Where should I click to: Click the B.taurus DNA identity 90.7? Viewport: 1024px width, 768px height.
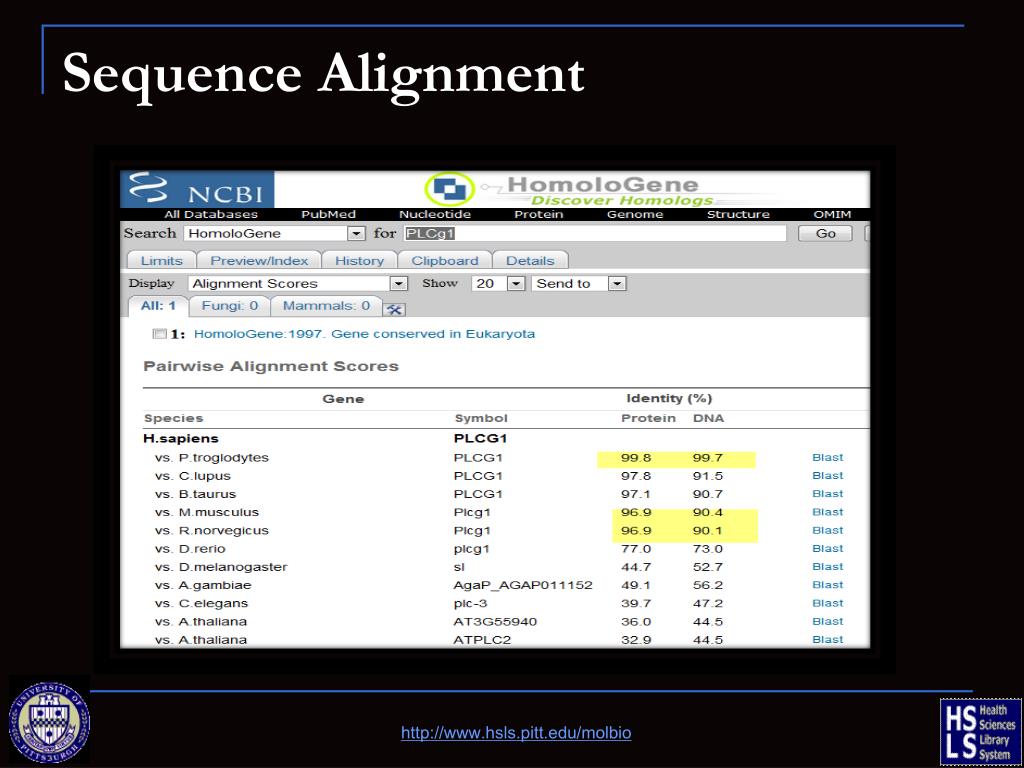click(x=707, y=494)
